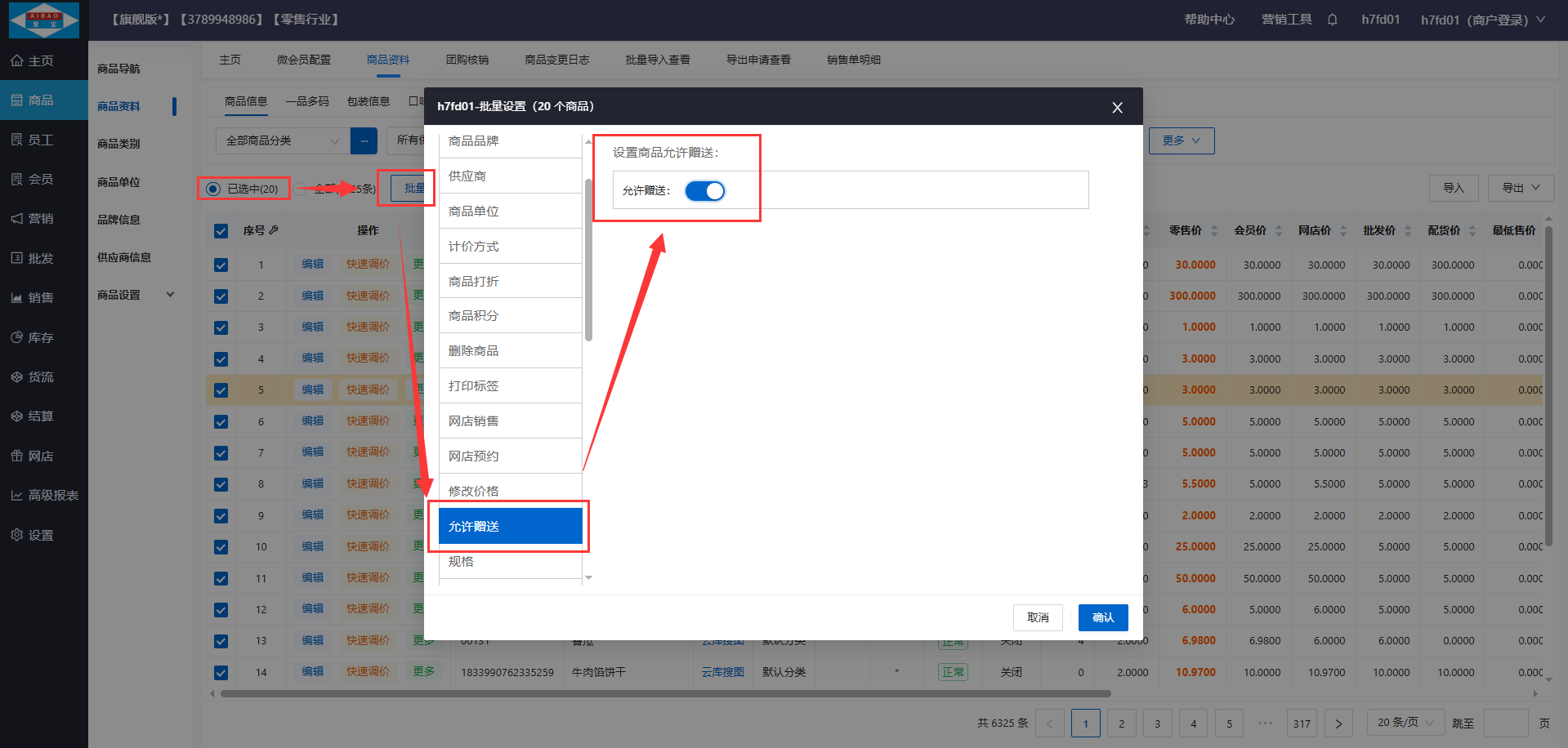This screenshot has height=748, width=1568.
Task: Select the 已选中(20) radio button
Action: (213, 189)
